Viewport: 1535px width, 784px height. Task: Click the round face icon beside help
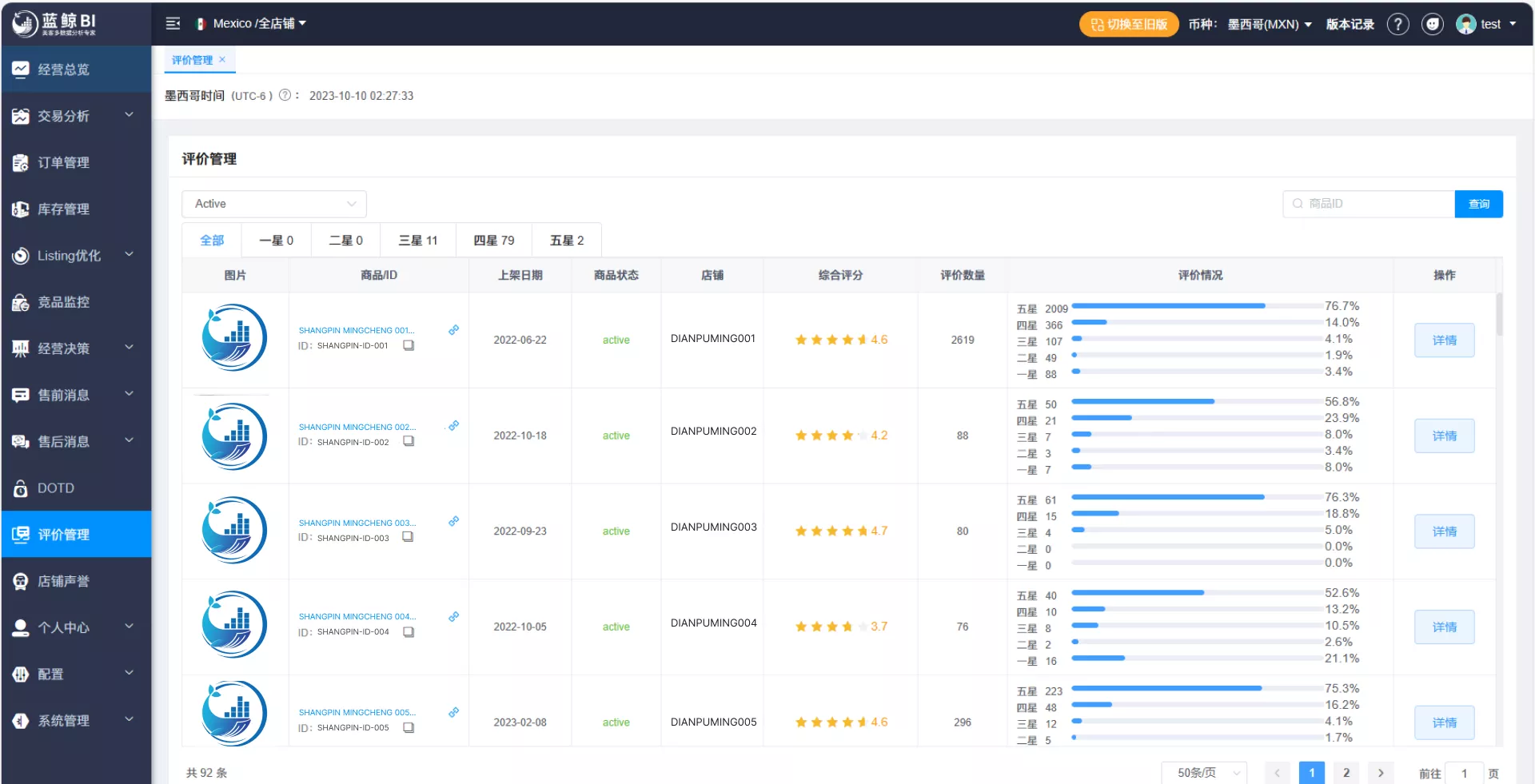tap(1433, 24)
